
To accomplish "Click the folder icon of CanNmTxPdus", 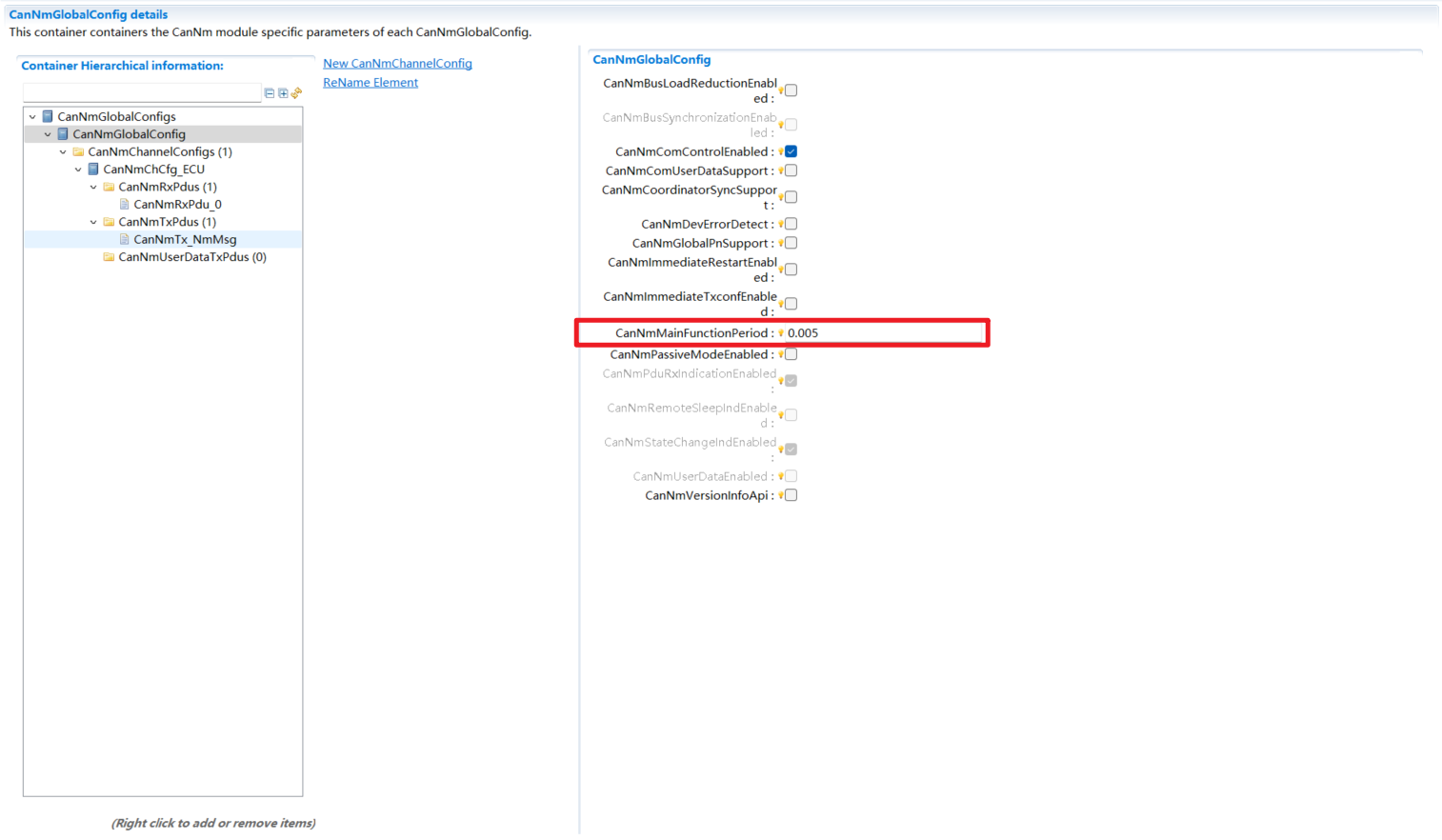I will 109,221.
